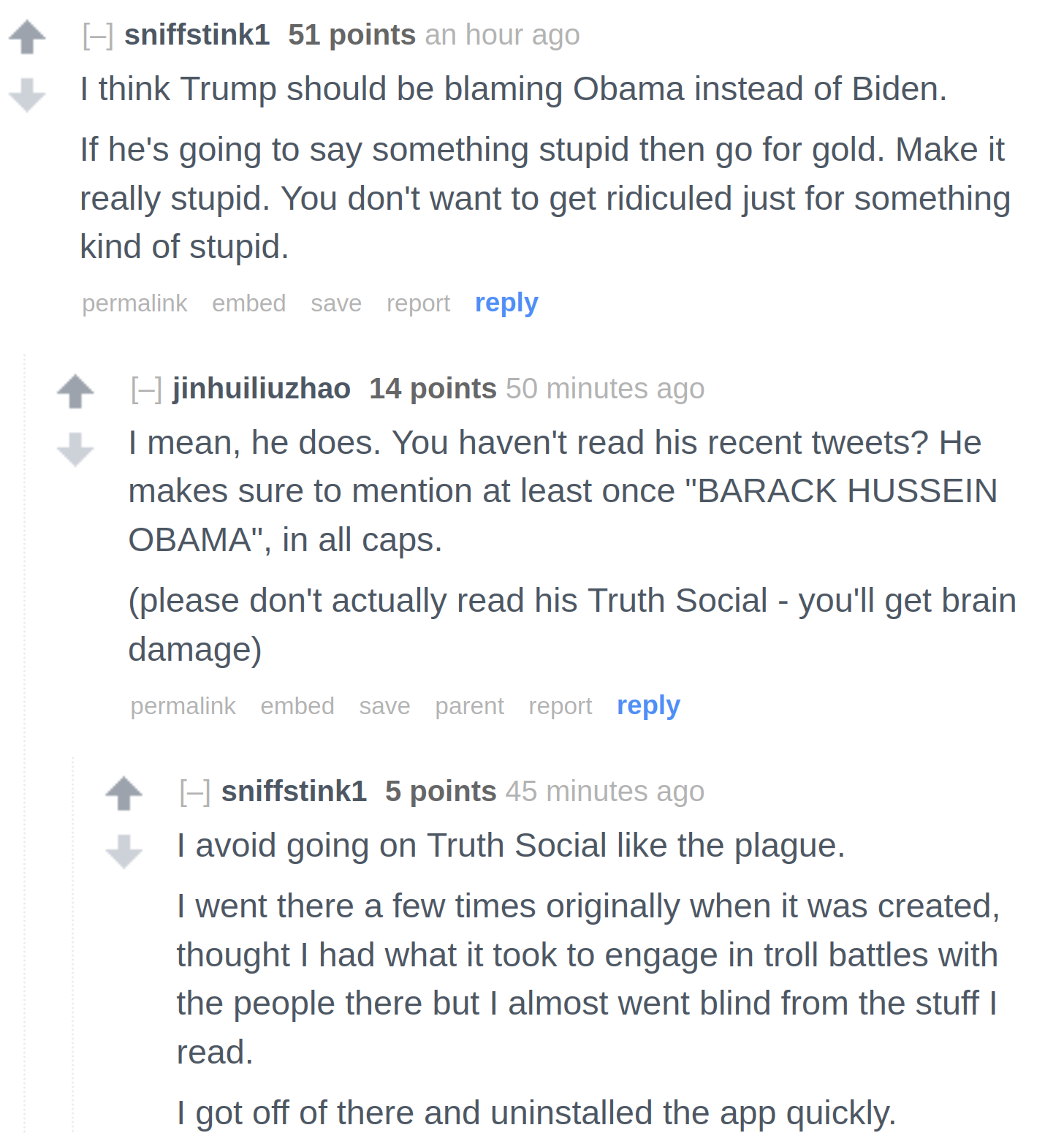This screenshot has height=1133, width=1064.
Task: Reply to sniffstink1's top comment
Action: tap(506, 303)
